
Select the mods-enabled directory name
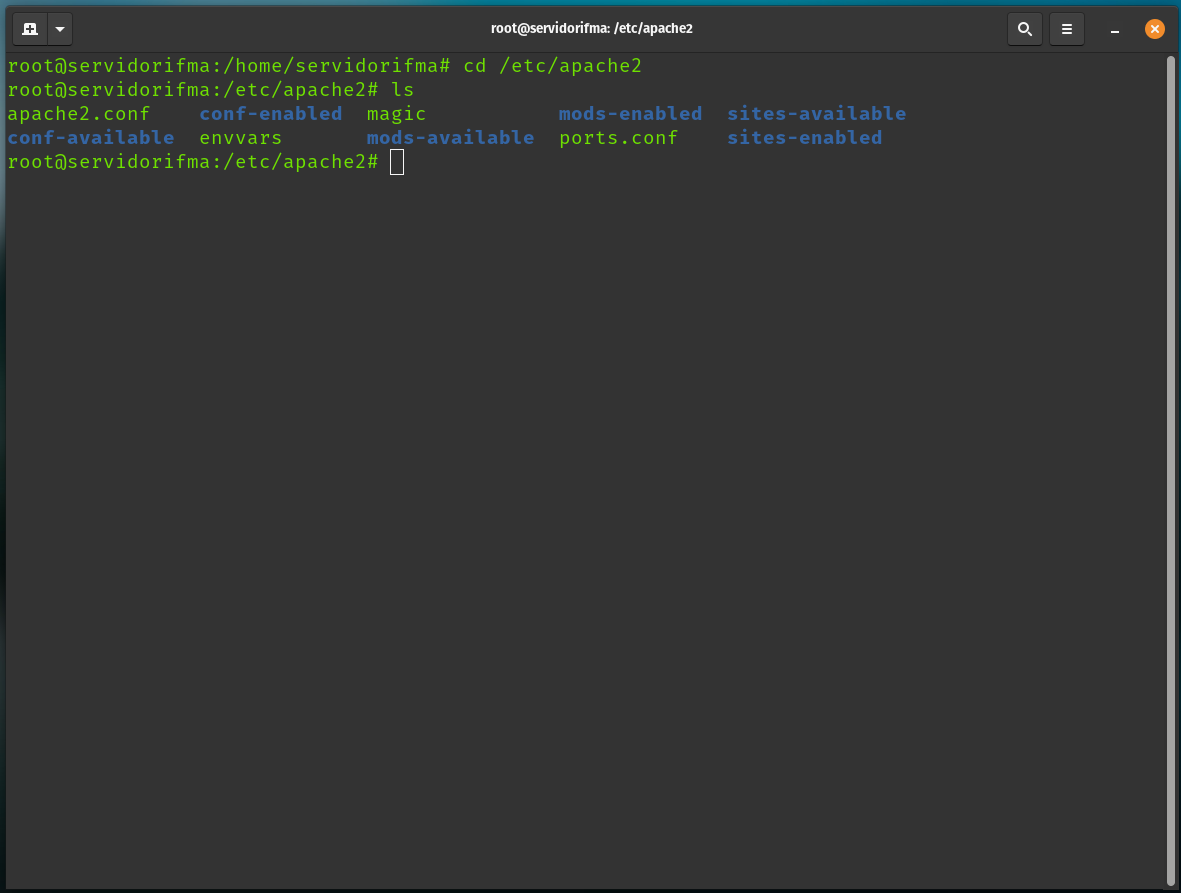coord(630,114)
